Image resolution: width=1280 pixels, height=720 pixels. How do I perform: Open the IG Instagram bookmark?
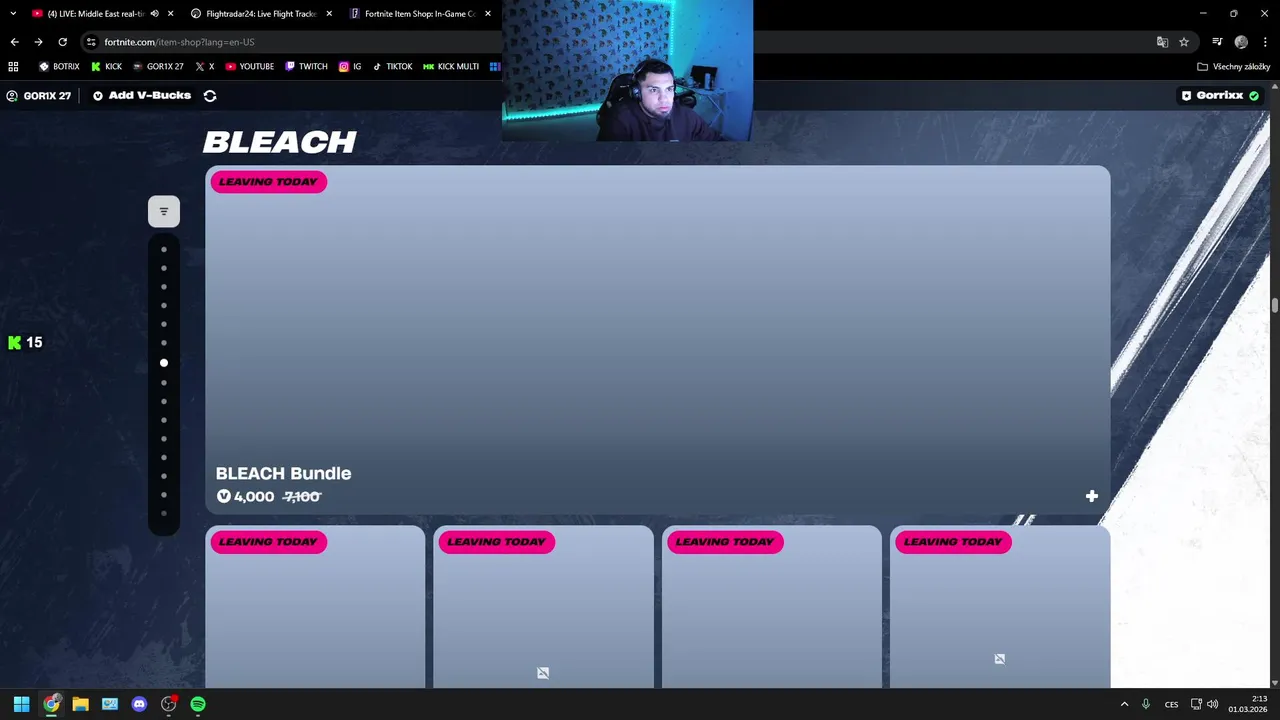click(350, 67)
